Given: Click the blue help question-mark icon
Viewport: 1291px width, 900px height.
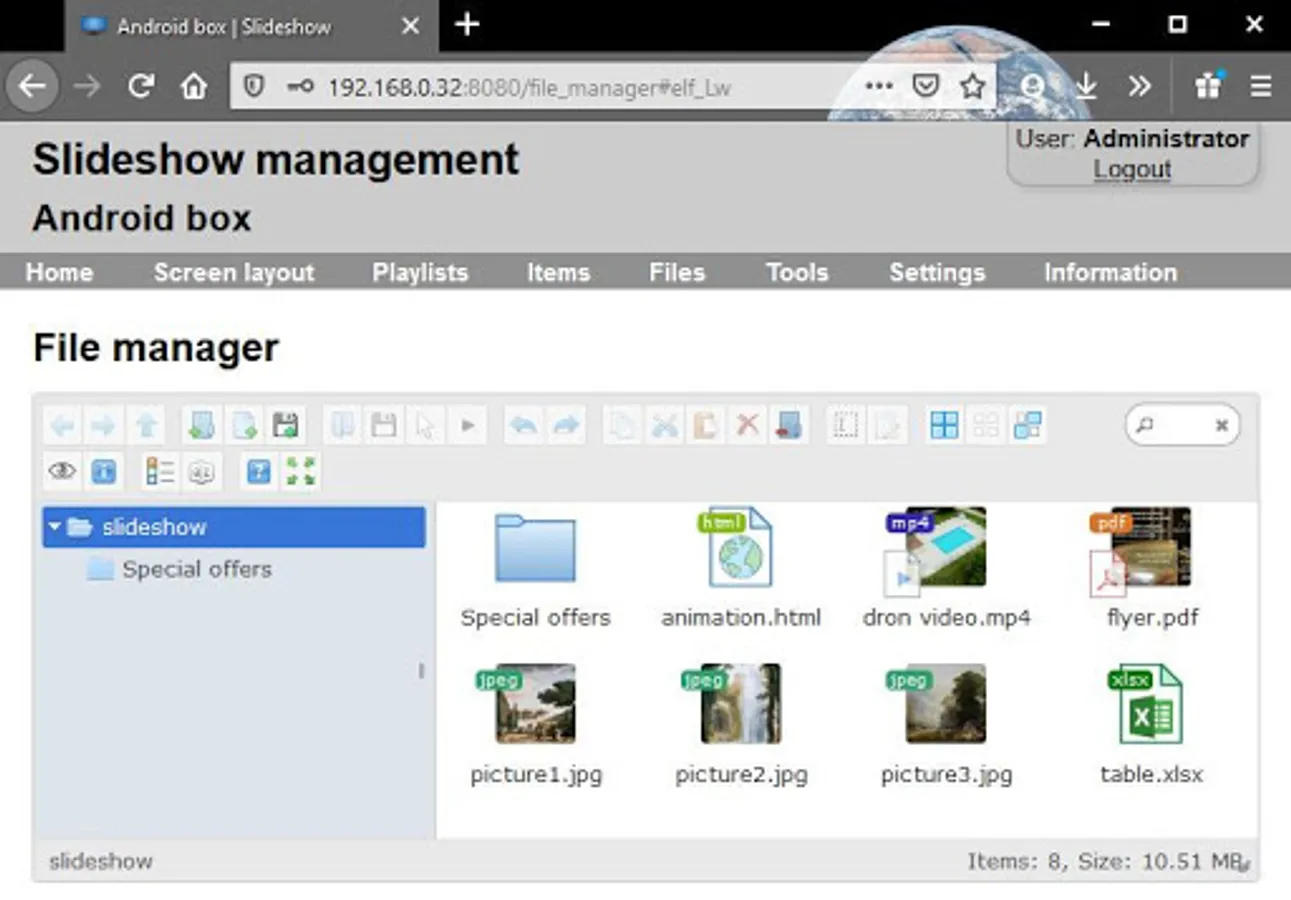Looking at the screenshot, I should pos(259,471).
